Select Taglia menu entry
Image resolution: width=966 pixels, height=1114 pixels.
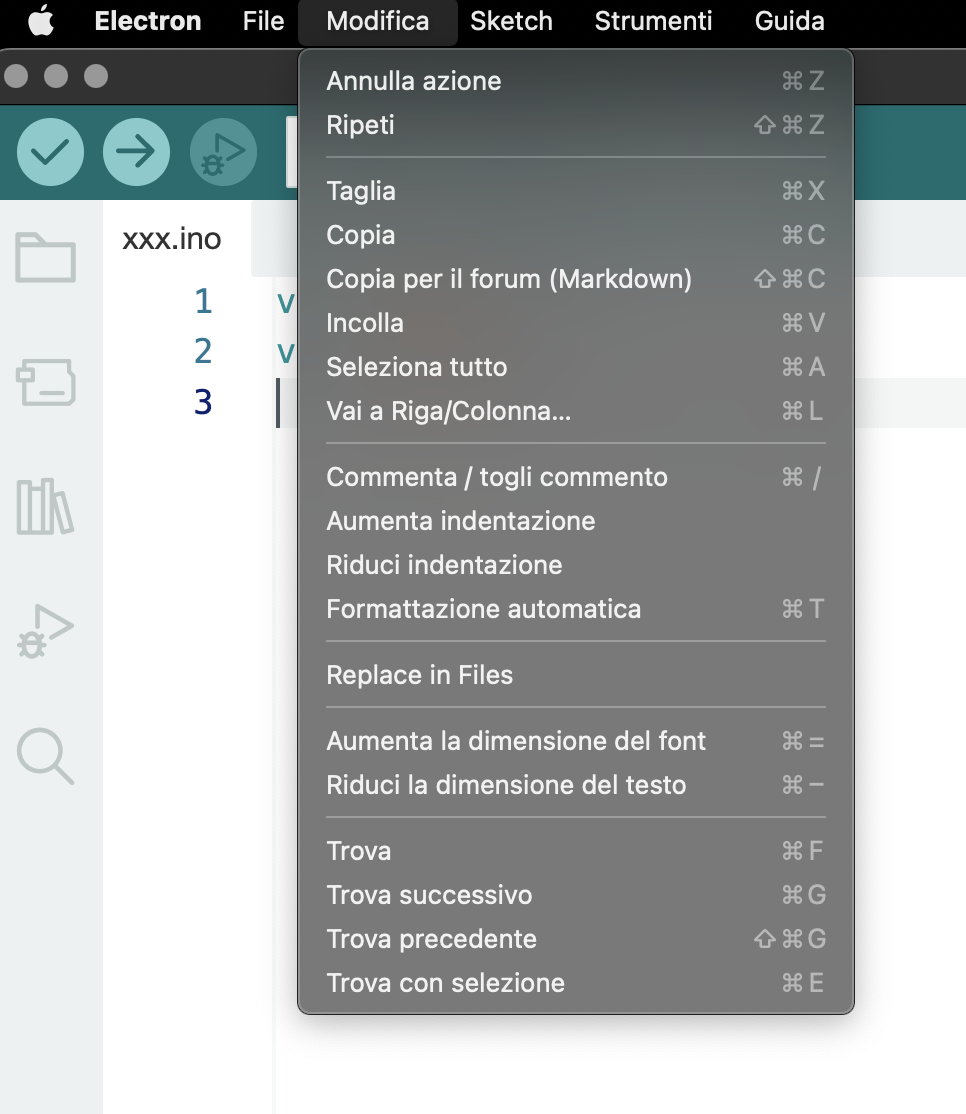(x=576, y=191)
